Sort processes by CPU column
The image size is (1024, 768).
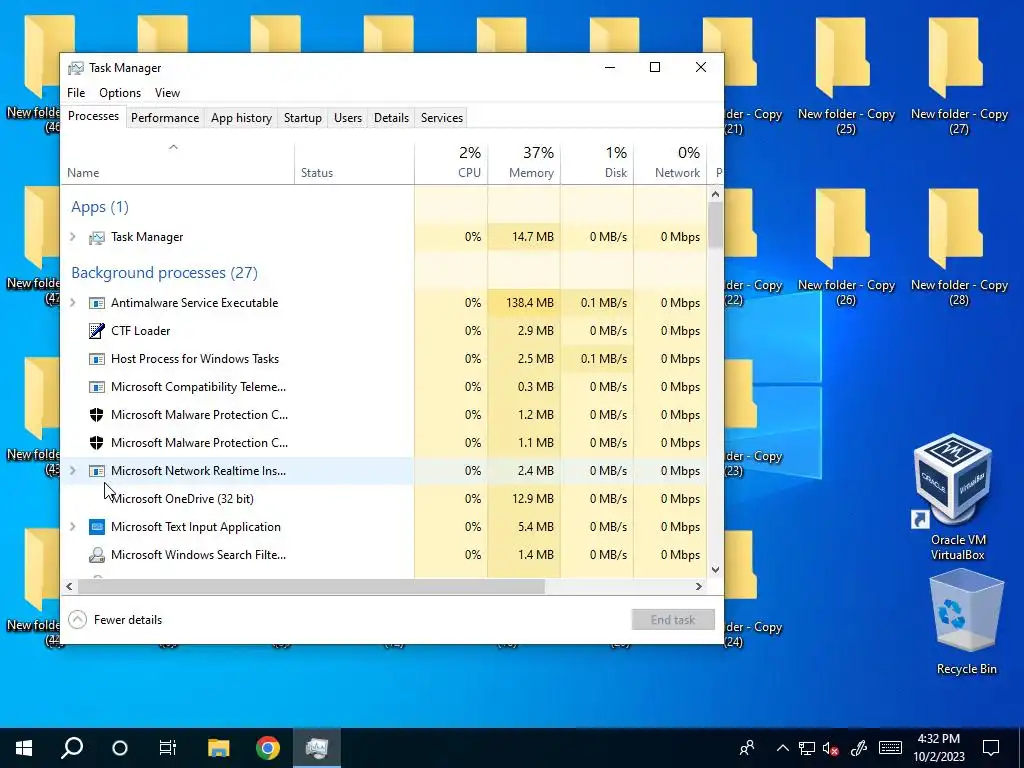coord(451,163)
